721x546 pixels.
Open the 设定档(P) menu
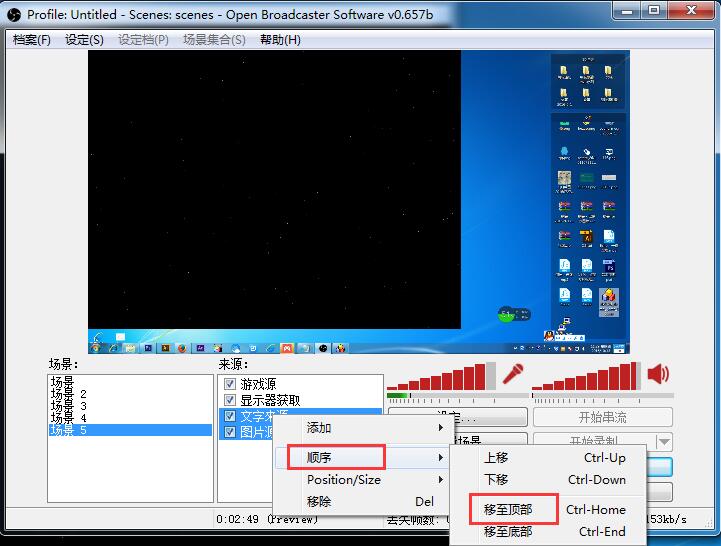pyautogui.click(x=143, y=40)
